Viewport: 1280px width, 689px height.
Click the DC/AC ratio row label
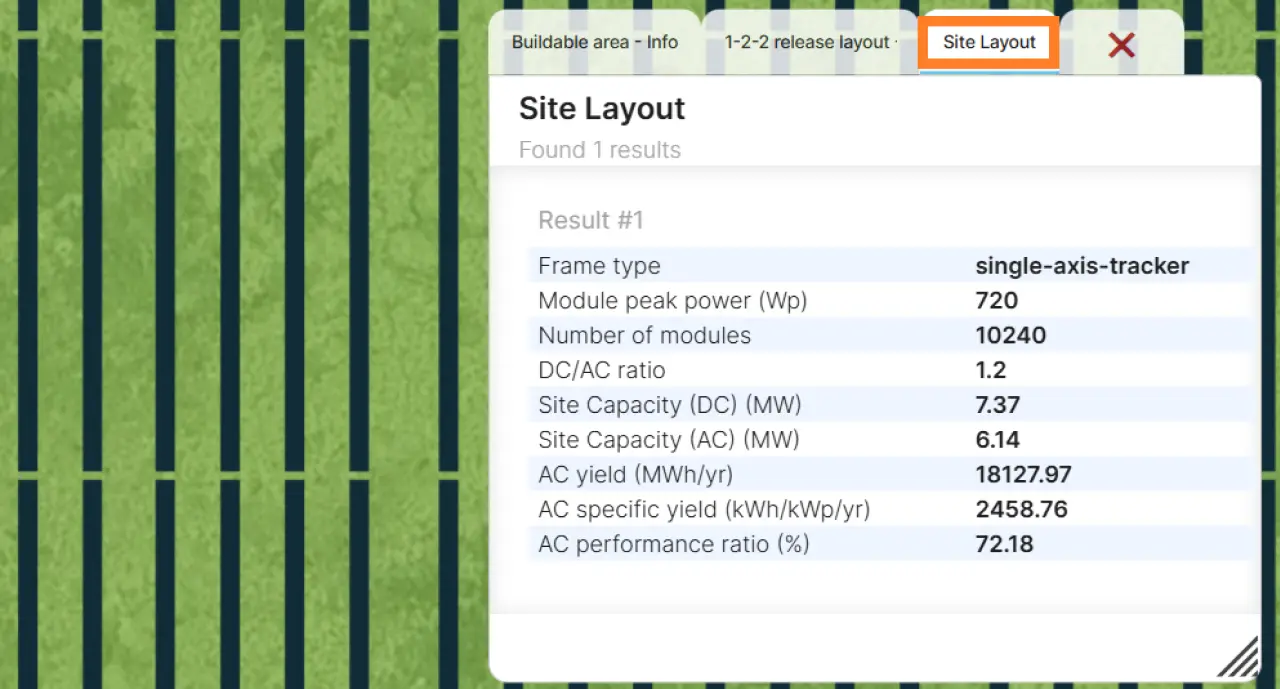(601, 370)
